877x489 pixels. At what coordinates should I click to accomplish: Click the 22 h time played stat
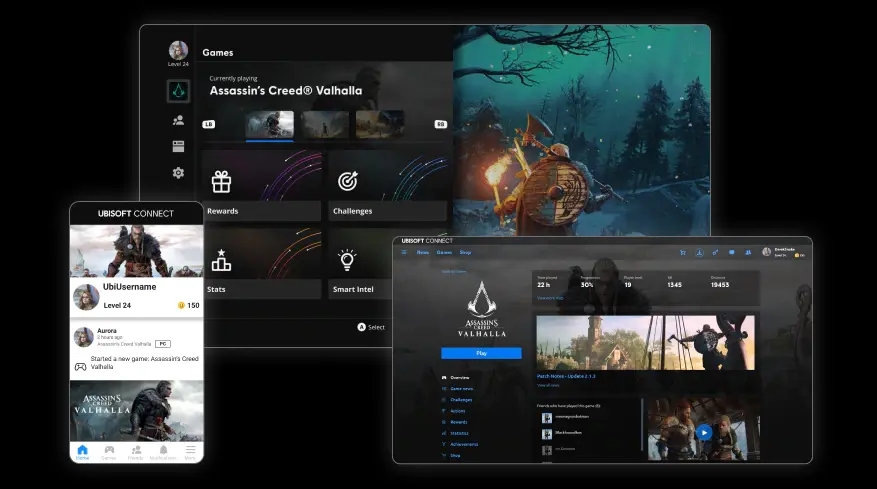[x=544, y=285]
